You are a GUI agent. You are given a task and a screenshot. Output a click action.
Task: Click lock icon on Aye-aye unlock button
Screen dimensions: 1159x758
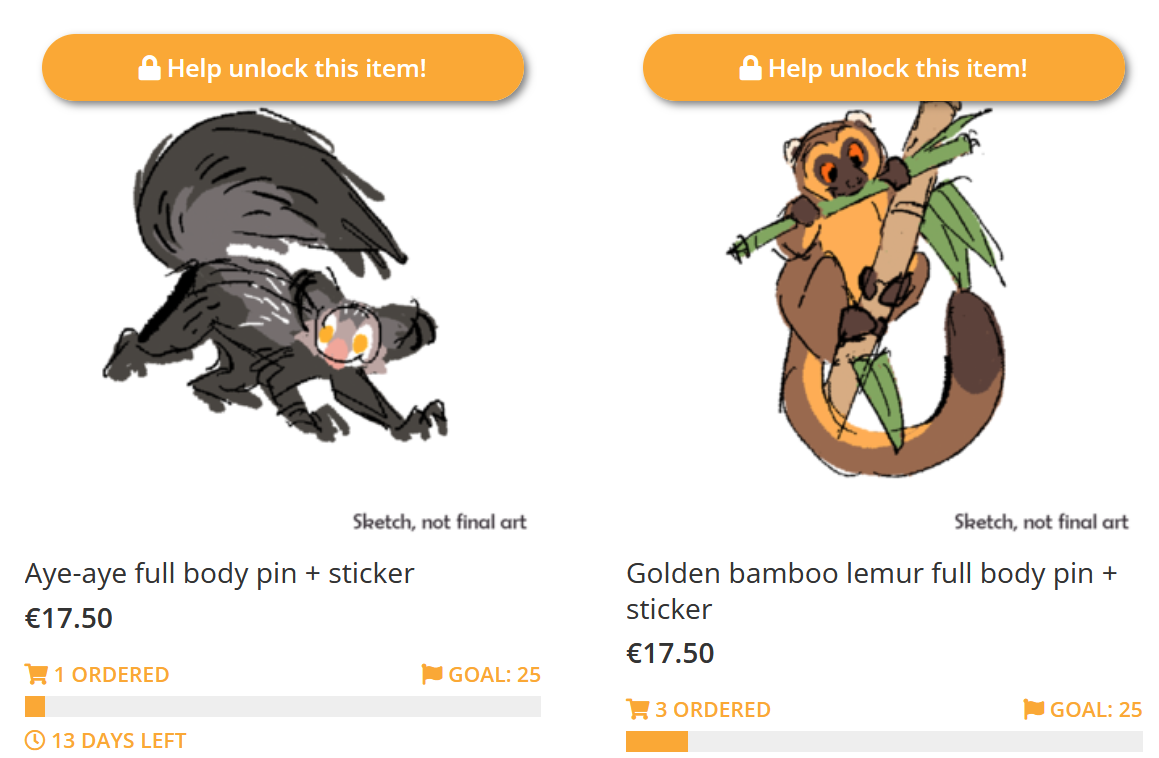[149, 68]
